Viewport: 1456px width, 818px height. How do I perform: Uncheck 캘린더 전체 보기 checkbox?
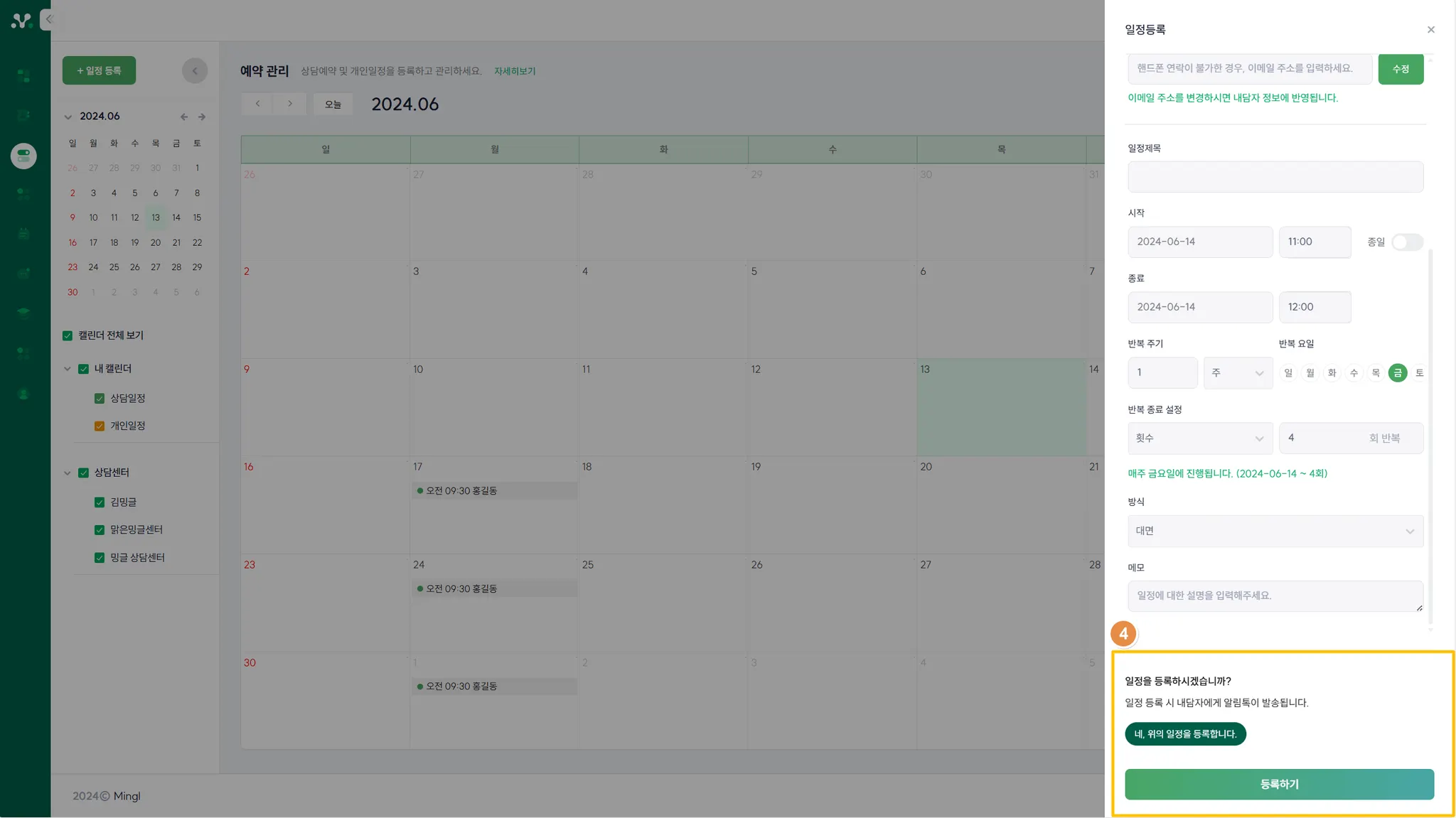tap(68, 335)
